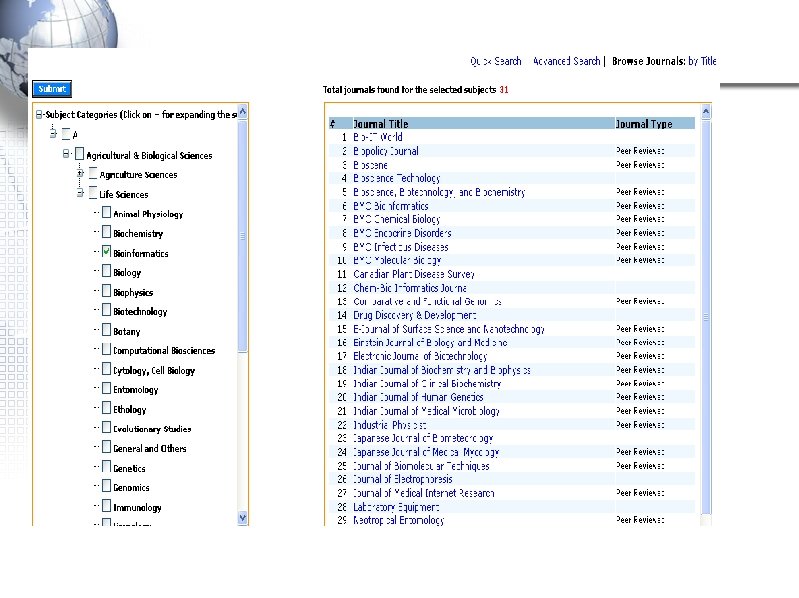Open Bioscience Technology journal

(396, 178)
